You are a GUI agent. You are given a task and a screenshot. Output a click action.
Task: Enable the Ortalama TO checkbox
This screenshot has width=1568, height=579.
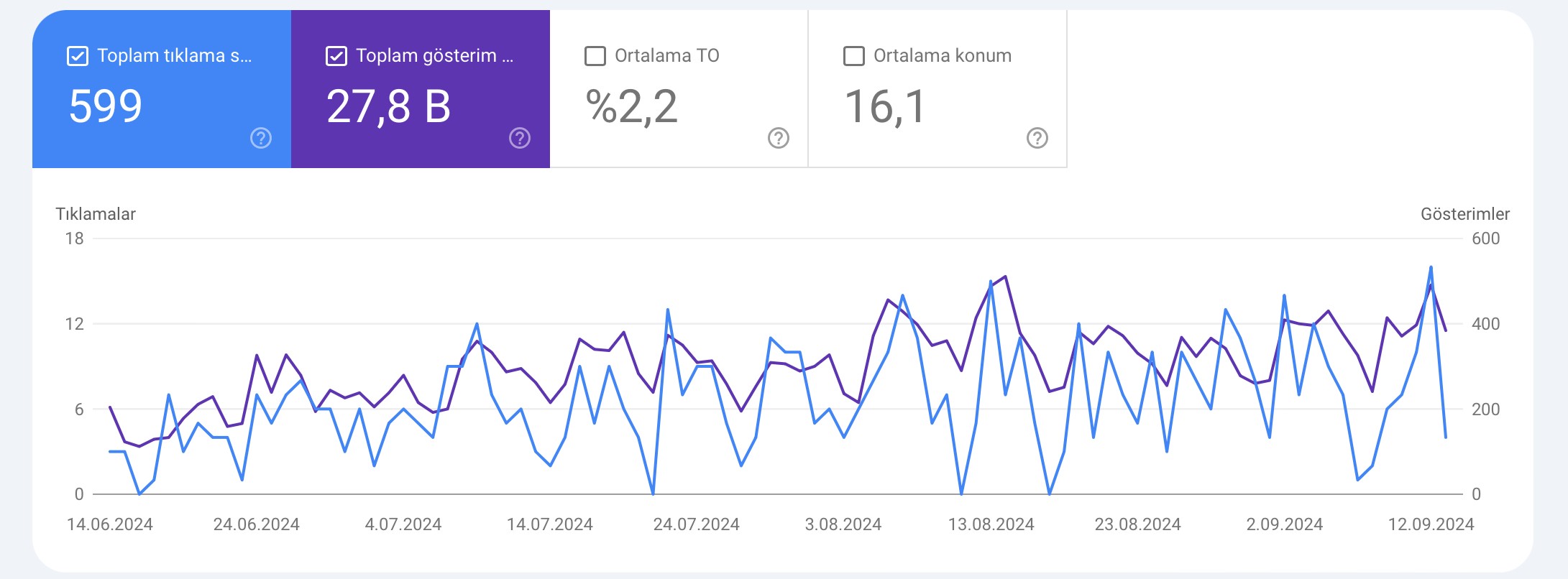(595, 56)
